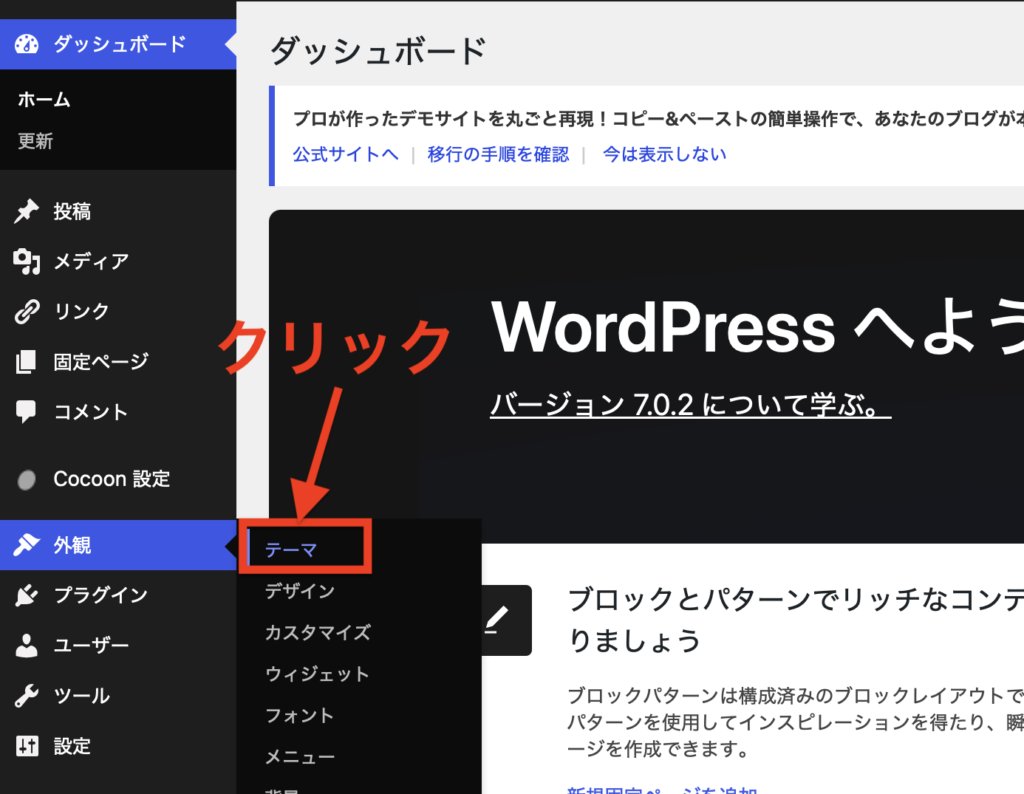Open the 外観 menu

click(x=118, y=545)
